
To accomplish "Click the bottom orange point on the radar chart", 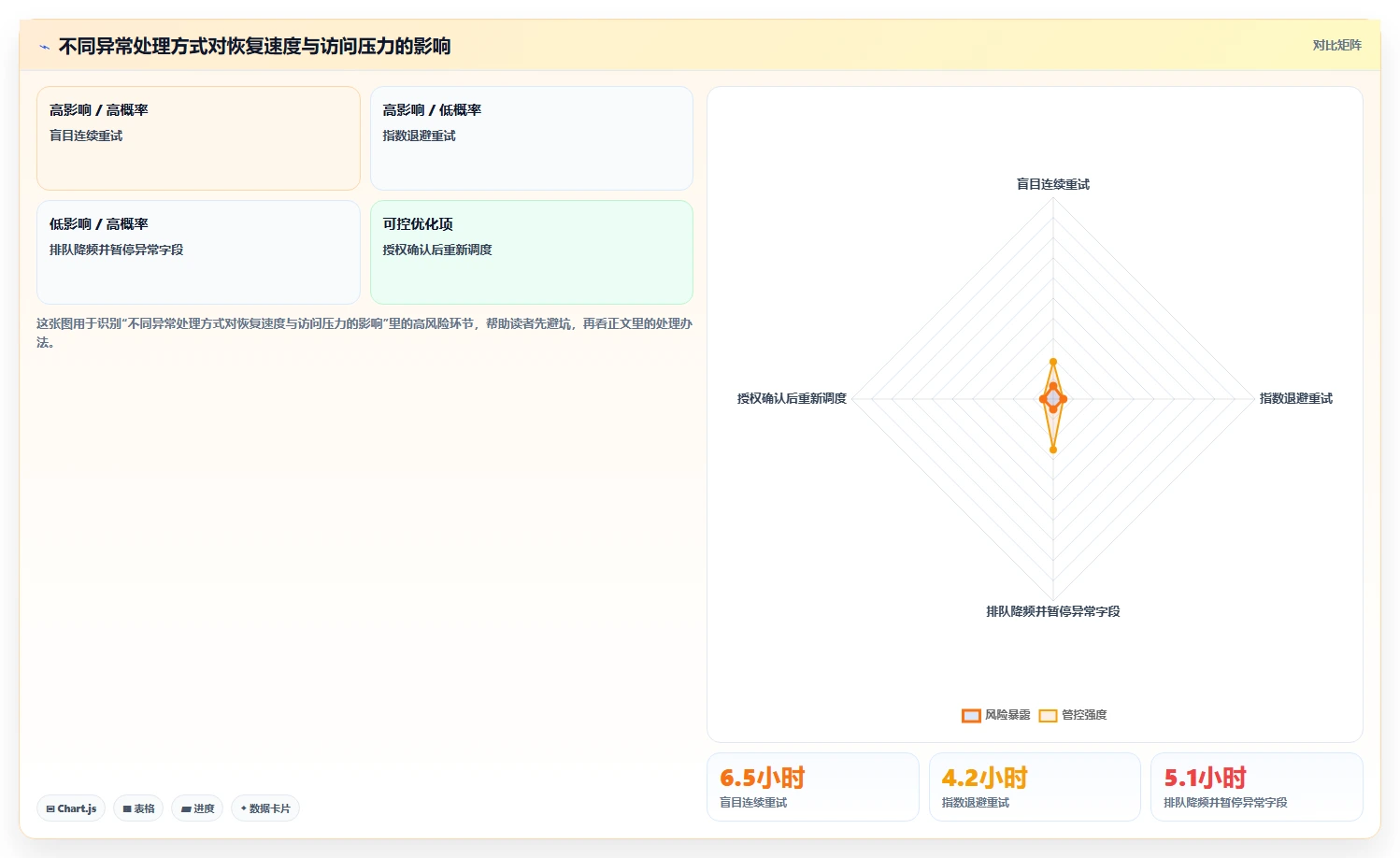I will tap(1053, 450).
